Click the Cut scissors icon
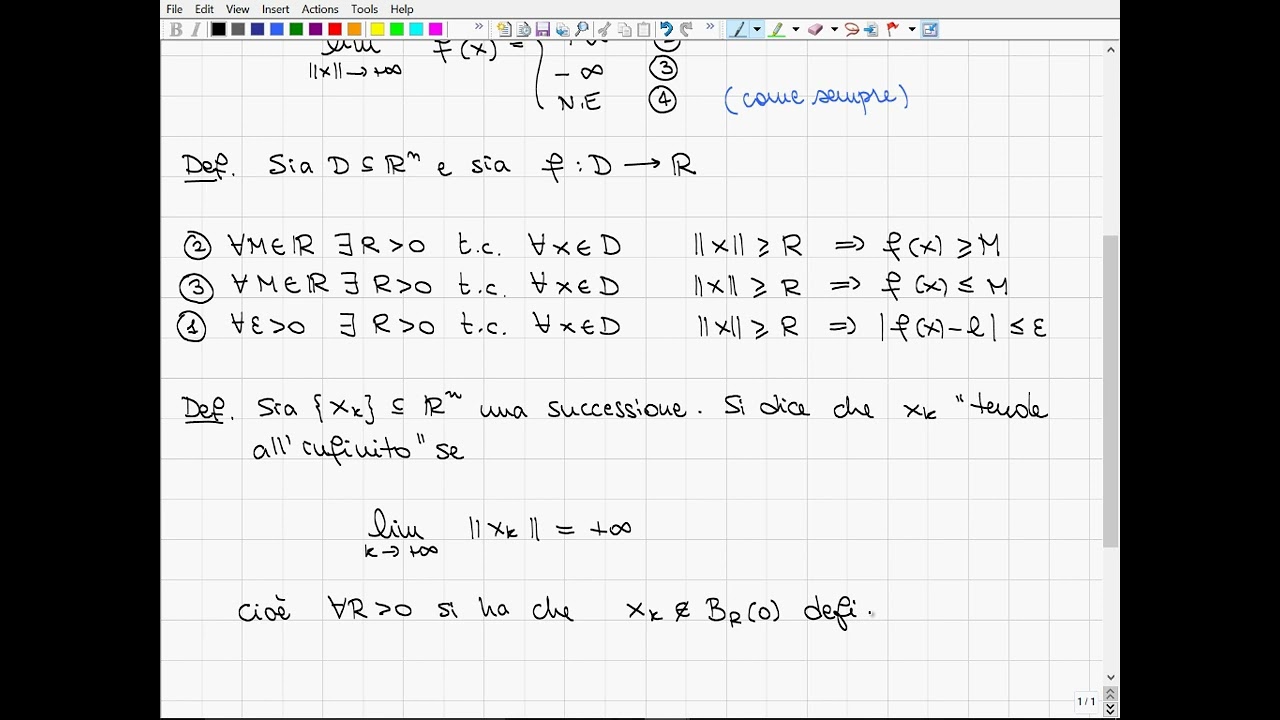The image size is (1280, 720). pos(605,29)
